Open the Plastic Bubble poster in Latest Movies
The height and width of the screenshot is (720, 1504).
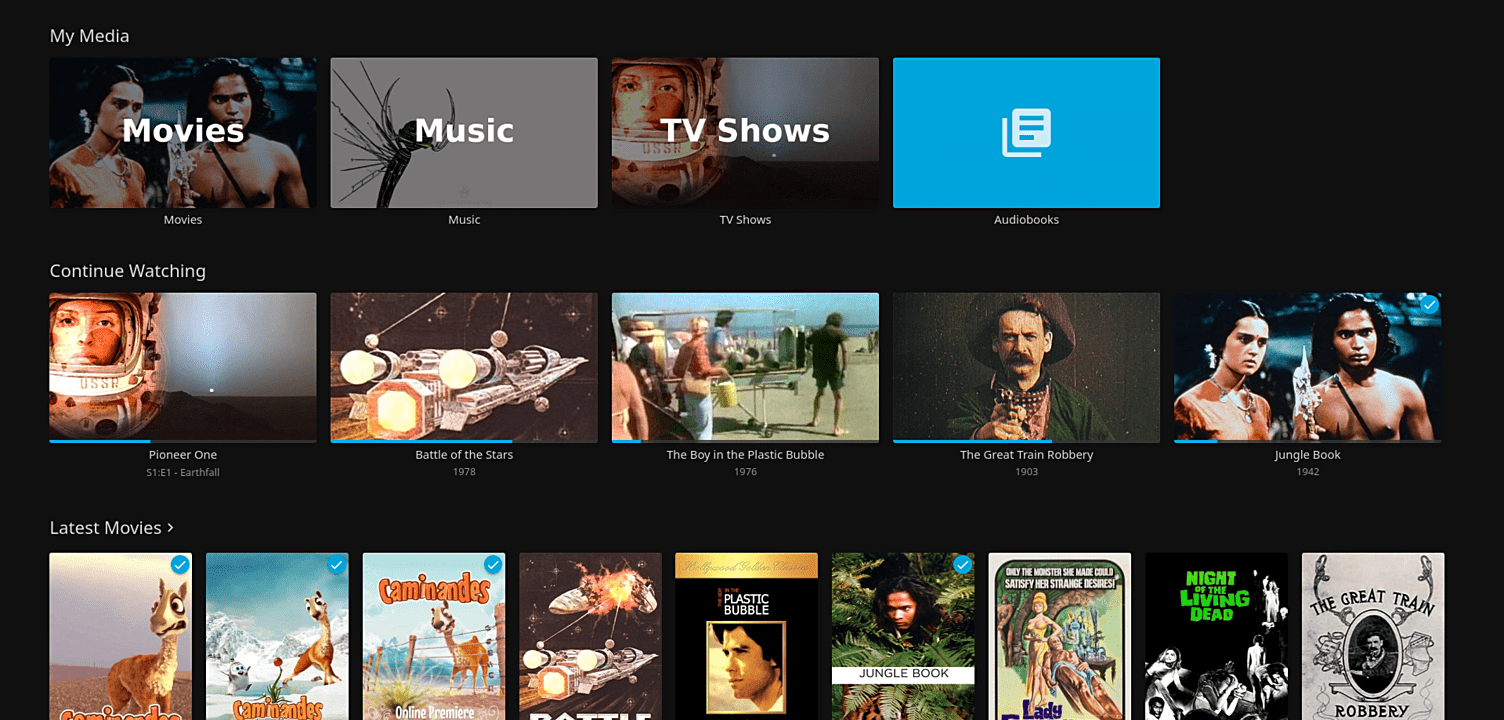pos(746,636)
